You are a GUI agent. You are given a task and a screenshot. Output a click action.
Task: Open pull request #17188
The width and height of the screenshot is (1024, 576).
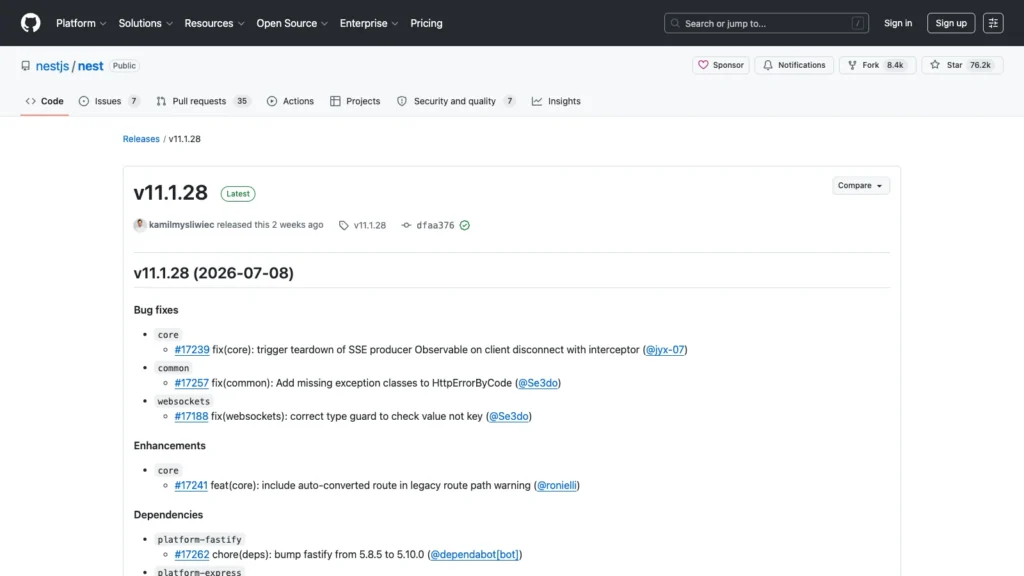pyautogui.click(x=191, y=417)
